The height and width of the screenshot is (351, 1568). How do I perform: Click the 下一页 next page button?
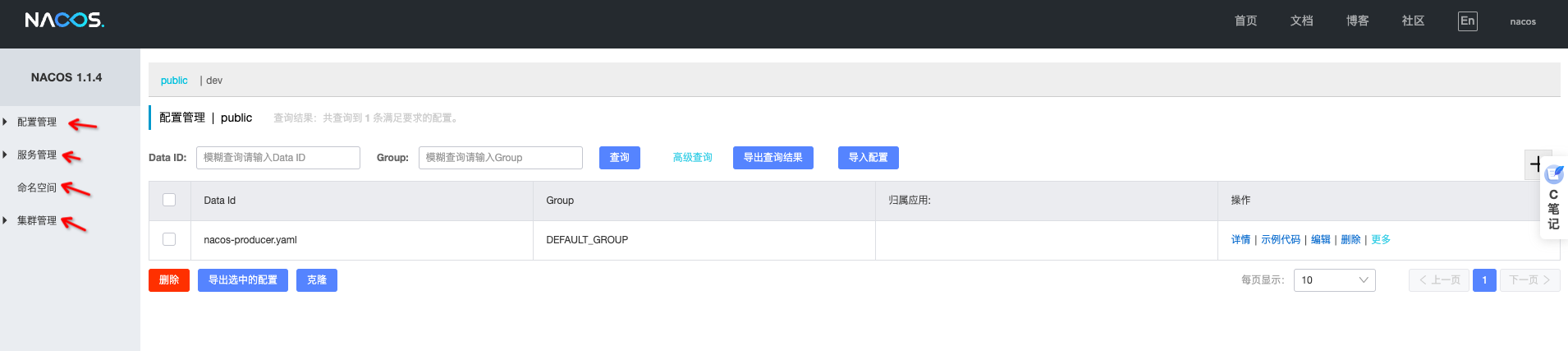(x=1530, y=280)
